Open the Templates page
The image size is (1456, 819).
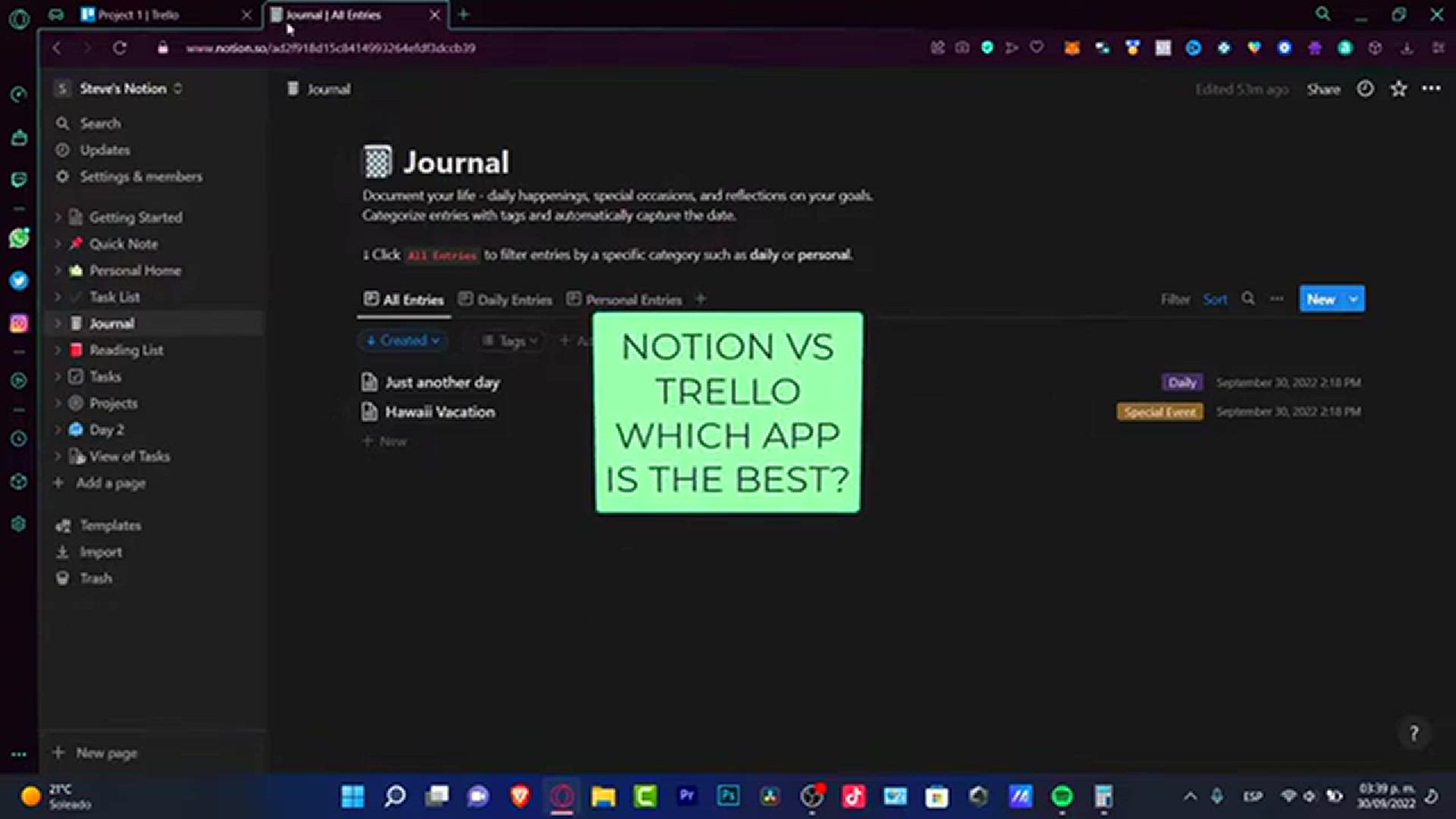[x=110, y=525]
